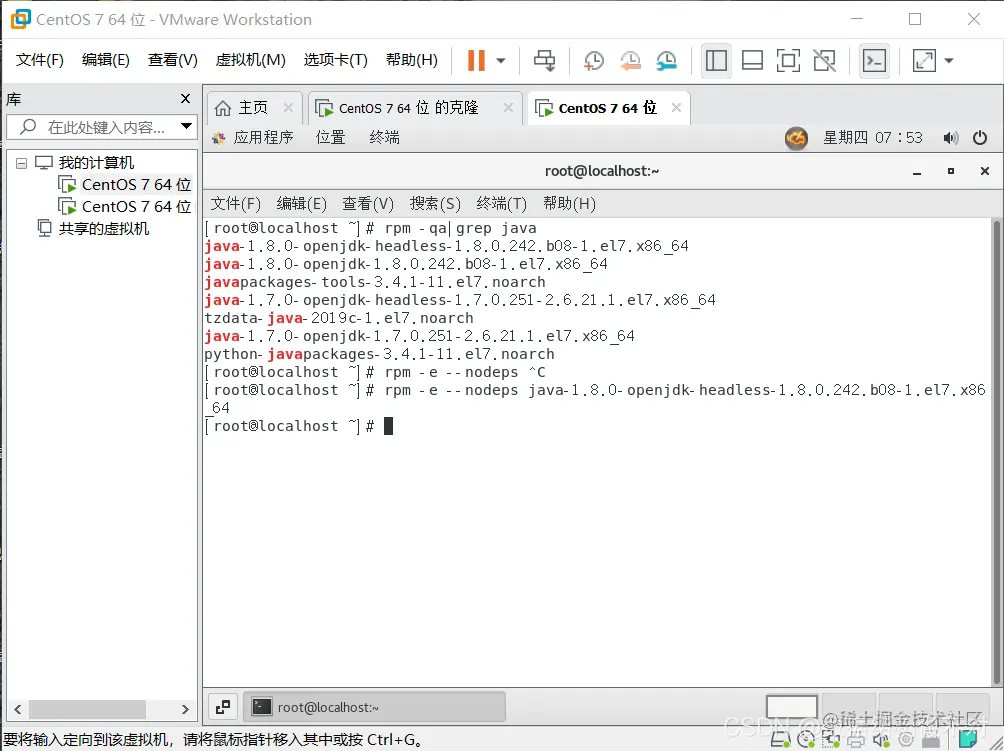Click tzdata-java-2019c-1.el7.noarch output line
1004x751 pixels.
click(x=339, y=318)
